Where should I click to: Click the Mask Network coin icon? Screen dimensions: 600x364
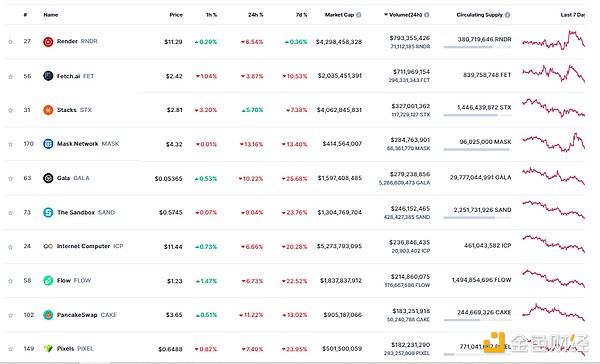click(x=48, y=144)
